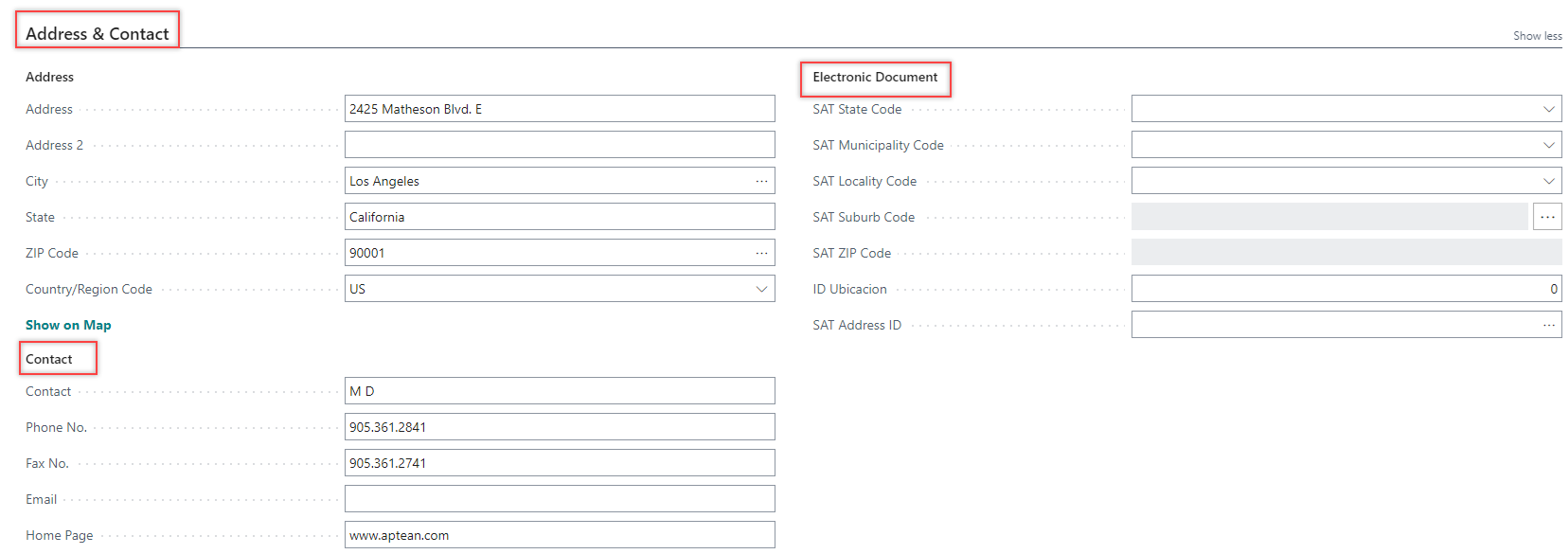Expand the Country/Region Code dropdown
Image resolution: width=1568 pixels, height=554 pixels.
coord(761,289)
